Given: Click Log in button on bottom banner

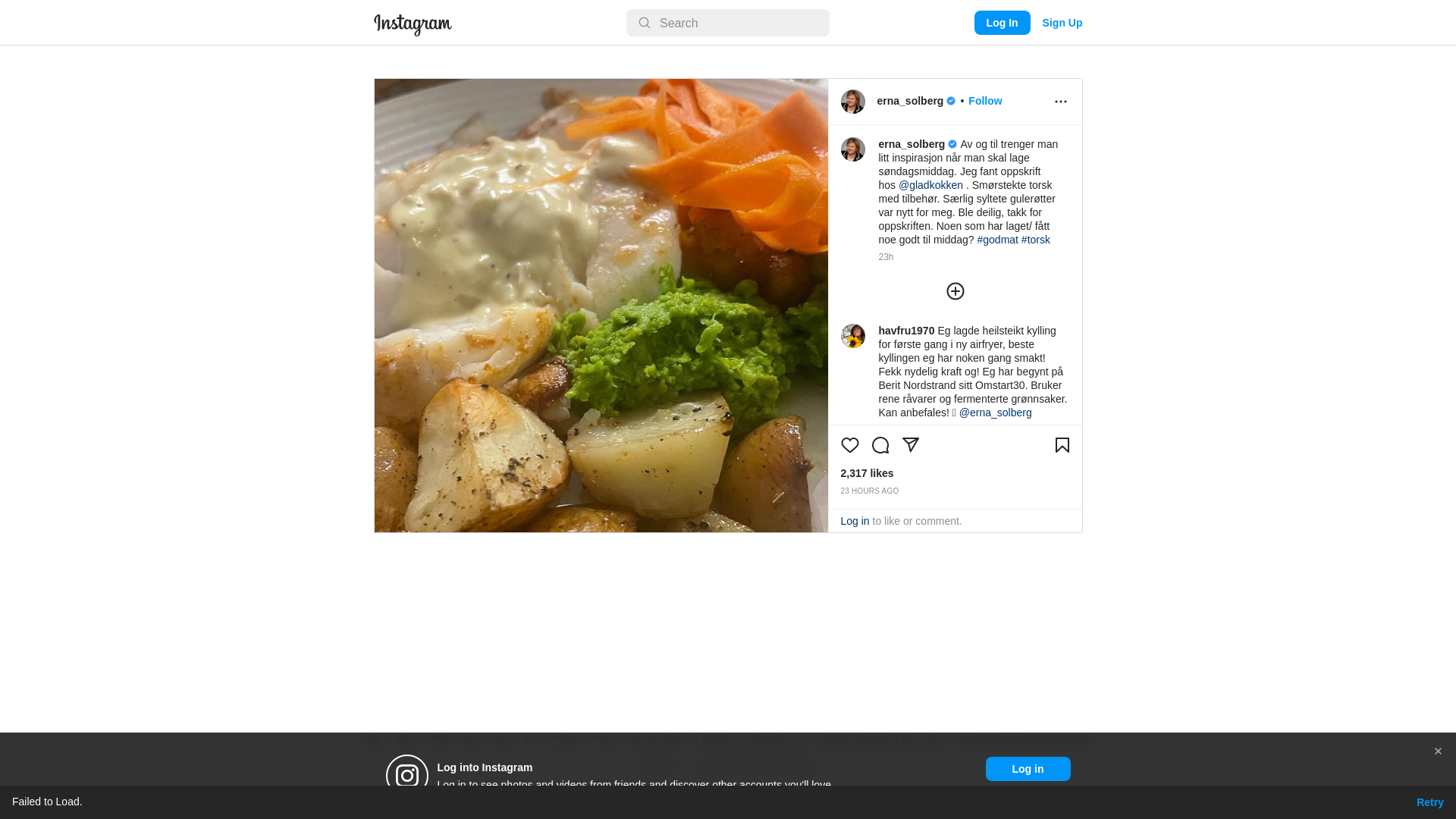Looking at the screenshot, I should 1028,769.
